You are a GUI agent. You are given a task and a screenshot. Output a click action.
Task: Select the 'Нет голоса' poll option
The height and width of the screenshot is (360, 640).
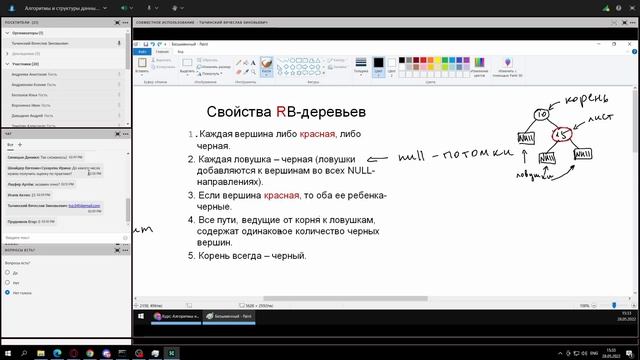pos(7,293)
